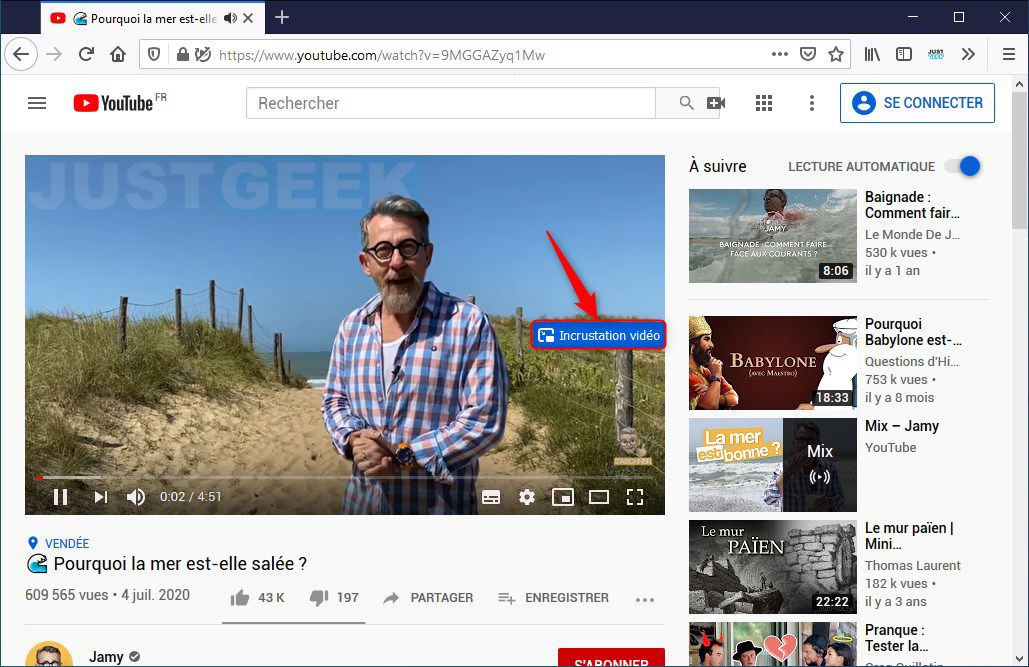Image resolution: width=1029 pixels, height=667 pixels.
Task: Open the Babylone video thumbnail
Action: [x=772, y=363]
